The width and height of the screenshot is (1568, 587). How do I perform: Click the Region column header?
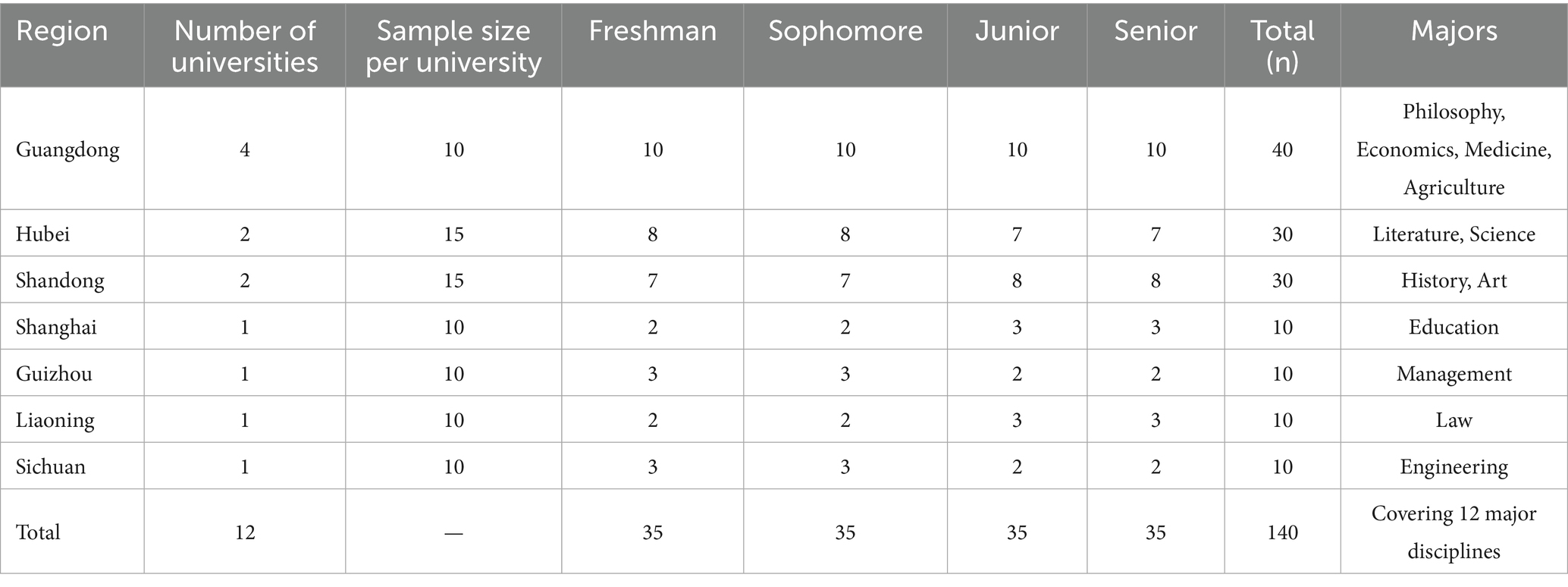(x=62, y=31)
